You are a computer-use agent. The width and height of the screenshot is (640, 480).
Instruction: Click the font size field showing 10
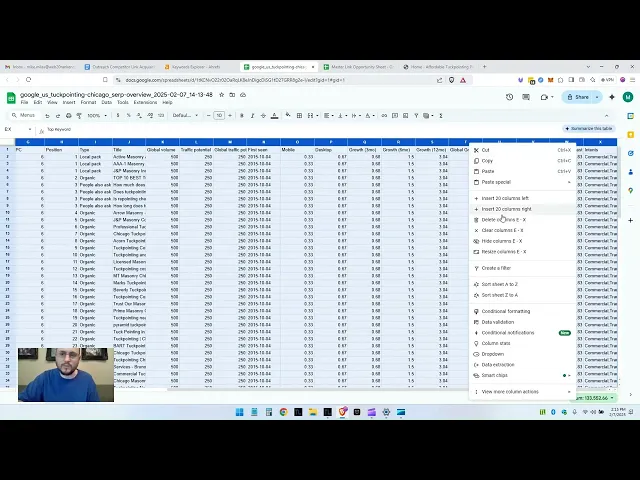(x=219, y=116)
